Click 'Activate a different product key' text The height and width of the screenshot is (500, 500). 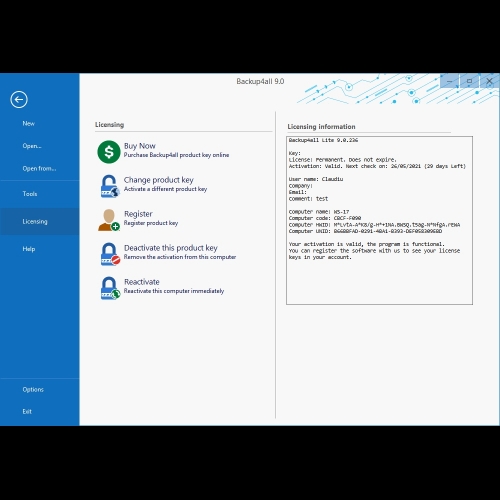click(165, 189)
